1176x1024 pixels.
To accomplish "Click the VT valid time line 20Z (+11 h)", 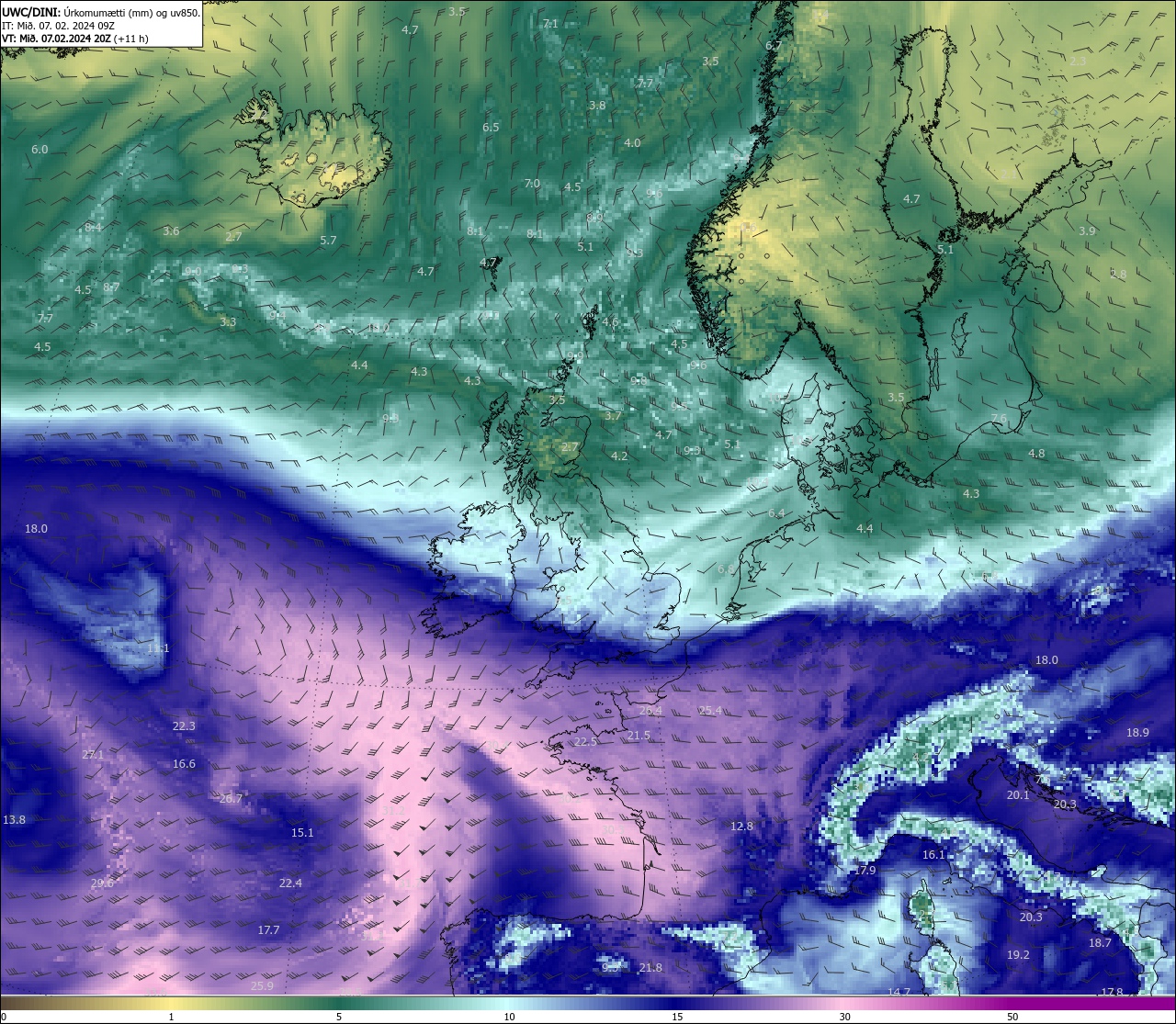I will point(74,39).
